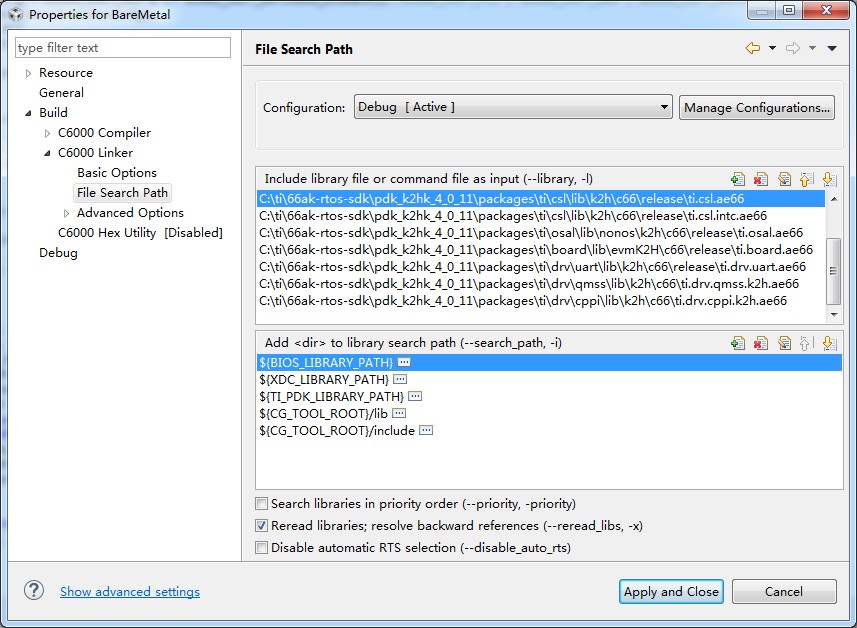Enable Disable automatic RTS selection checkbox

(262, 548)
